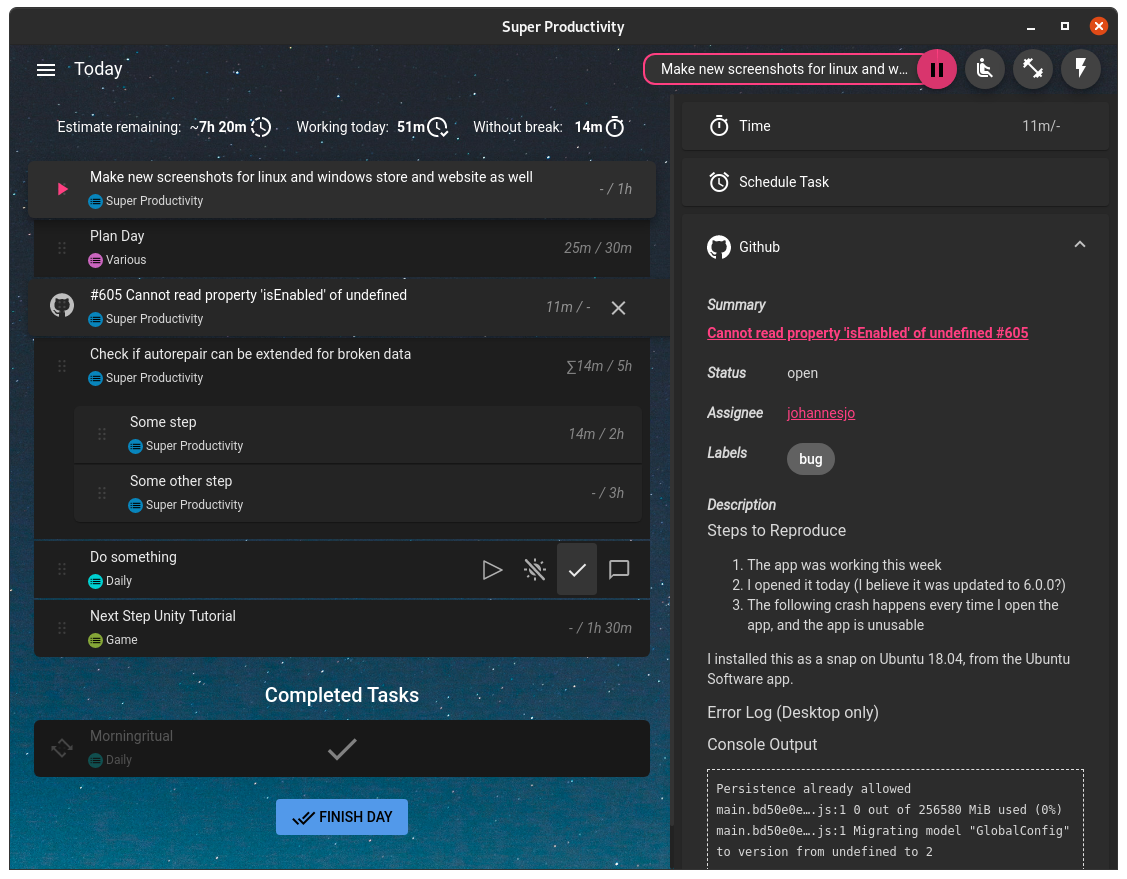Screen dimensions: 1127x879
Task: Click the take-a-break posture icon in toolbar
Action: tap(984, 69)
